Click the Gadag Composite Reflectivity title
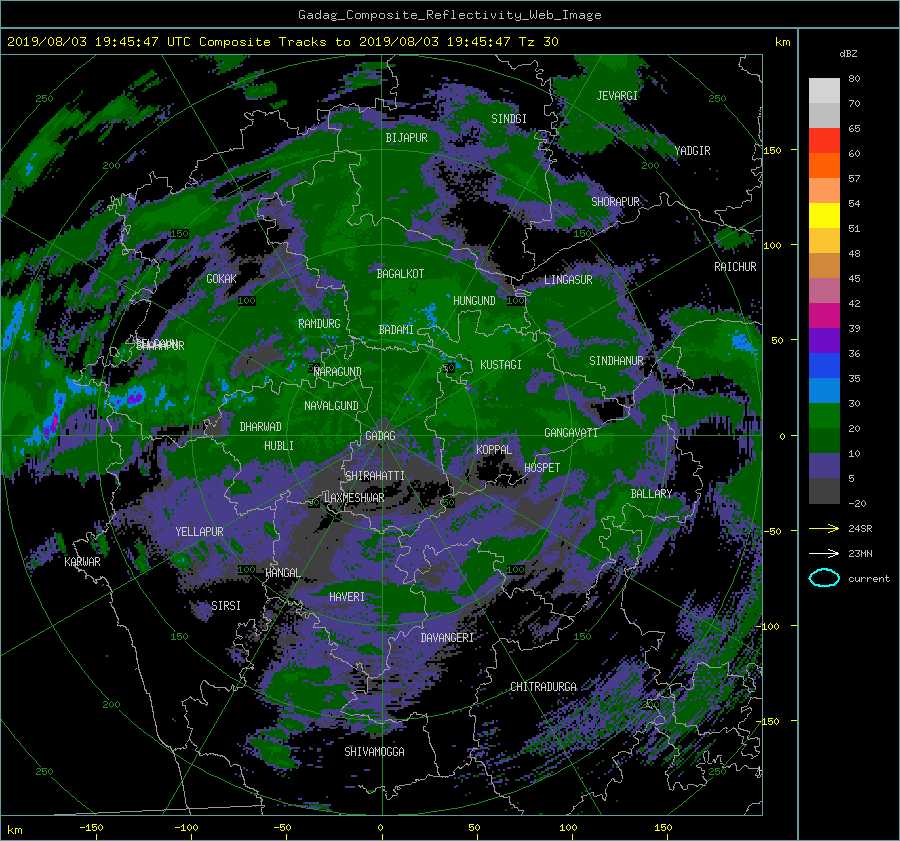The width and height of the screenshot is (900, 841). point(449,15)
